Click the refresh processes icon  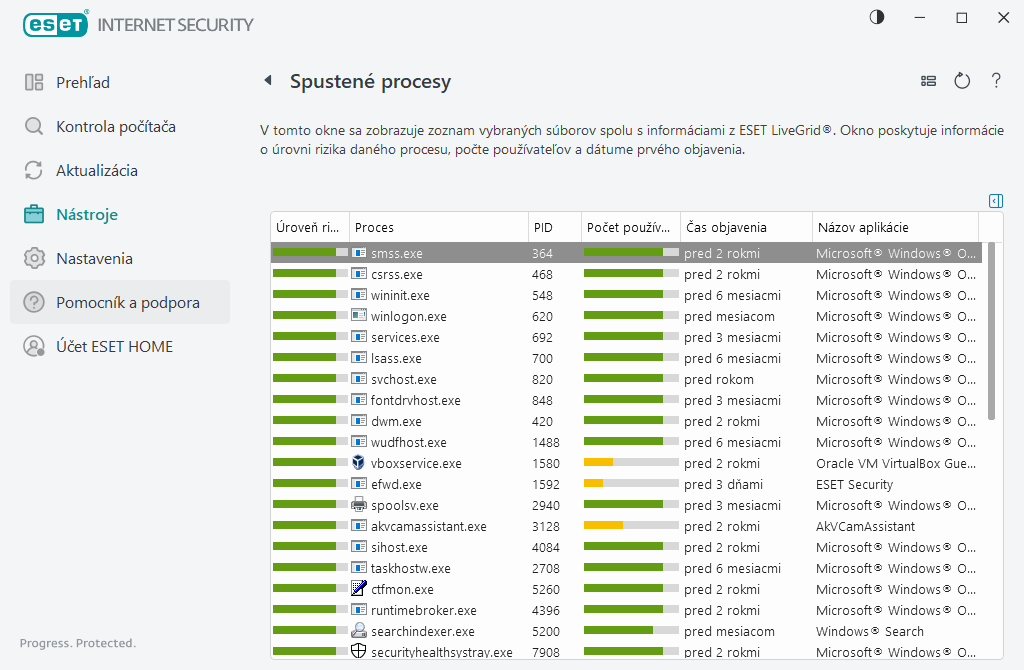tap(962, 81)
